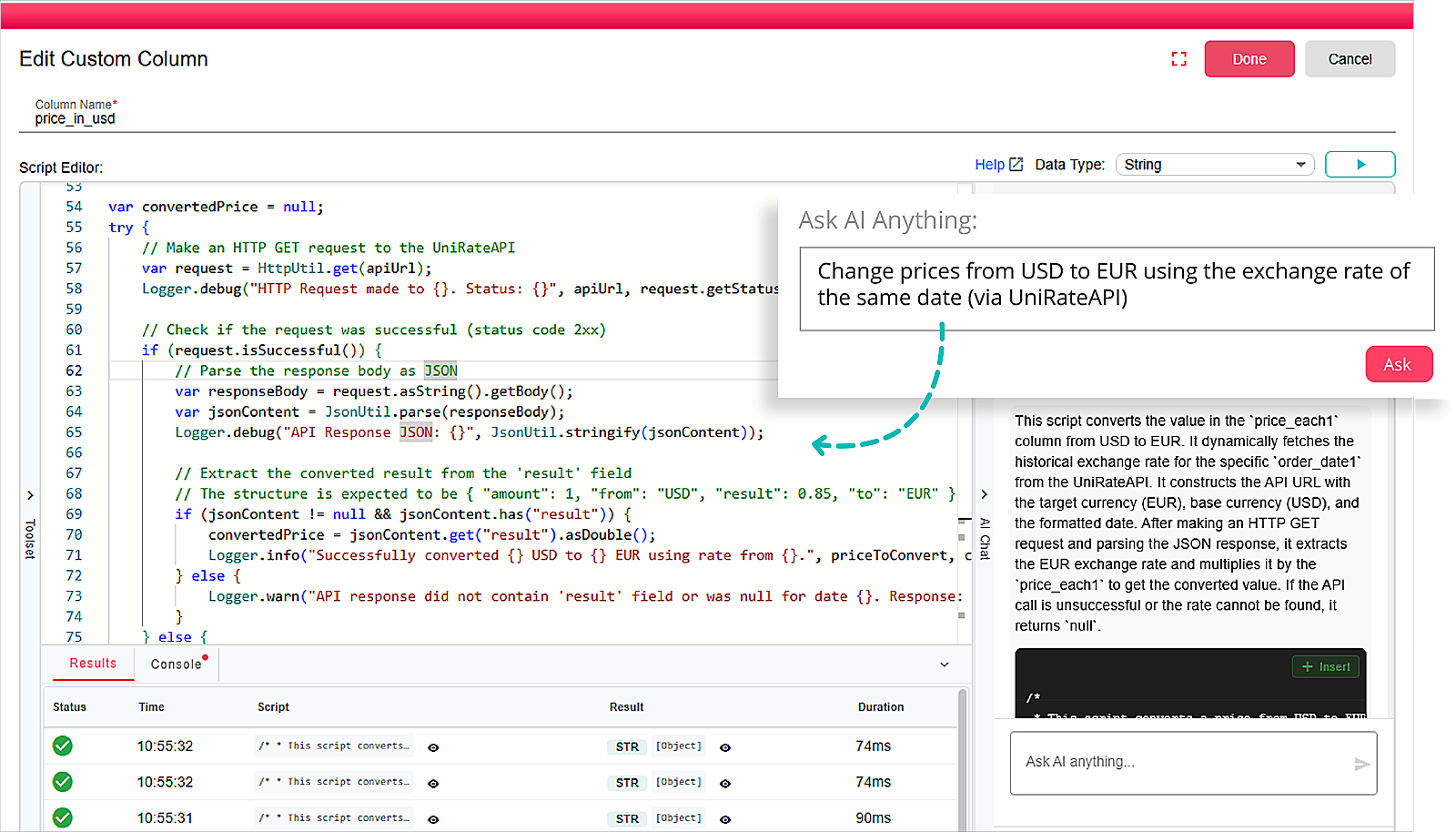
Task: Run the script with the play button
Action: click(x=1360, y=165)
